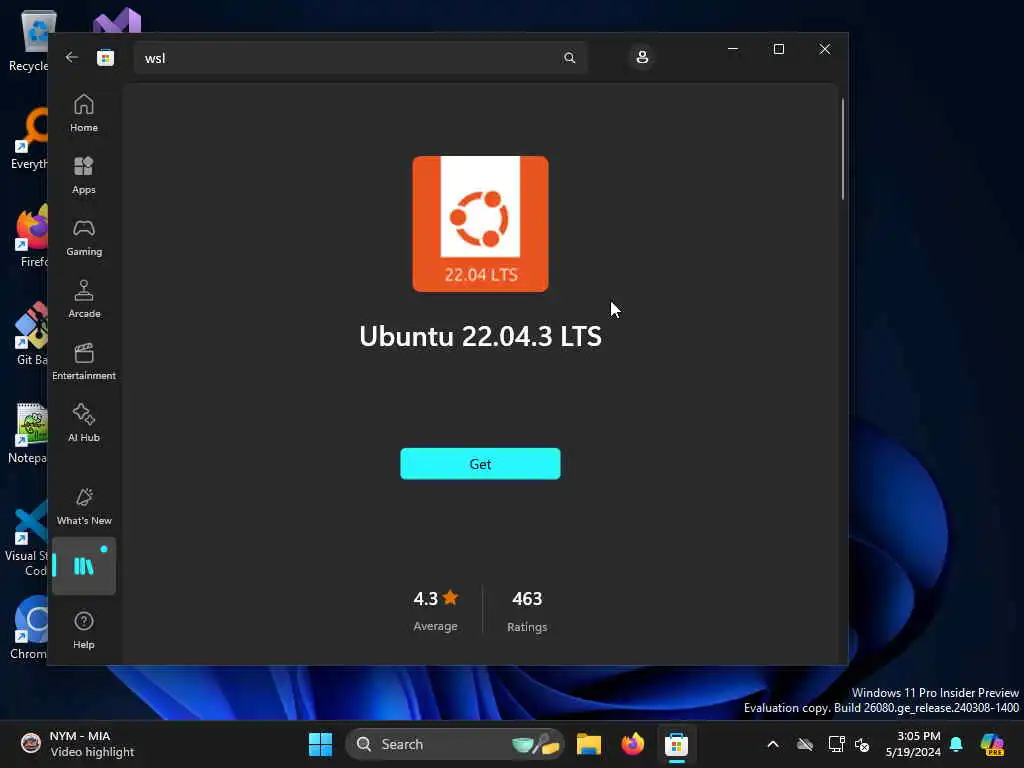Open the Windows Start menu
1024x768 pixels.
(320, 744)
